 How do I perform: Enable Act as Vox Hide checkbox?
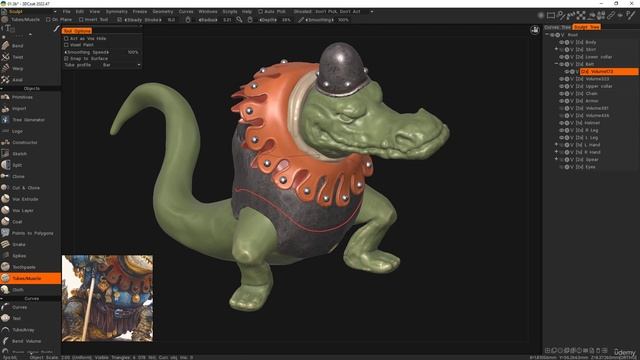[66, 38]
